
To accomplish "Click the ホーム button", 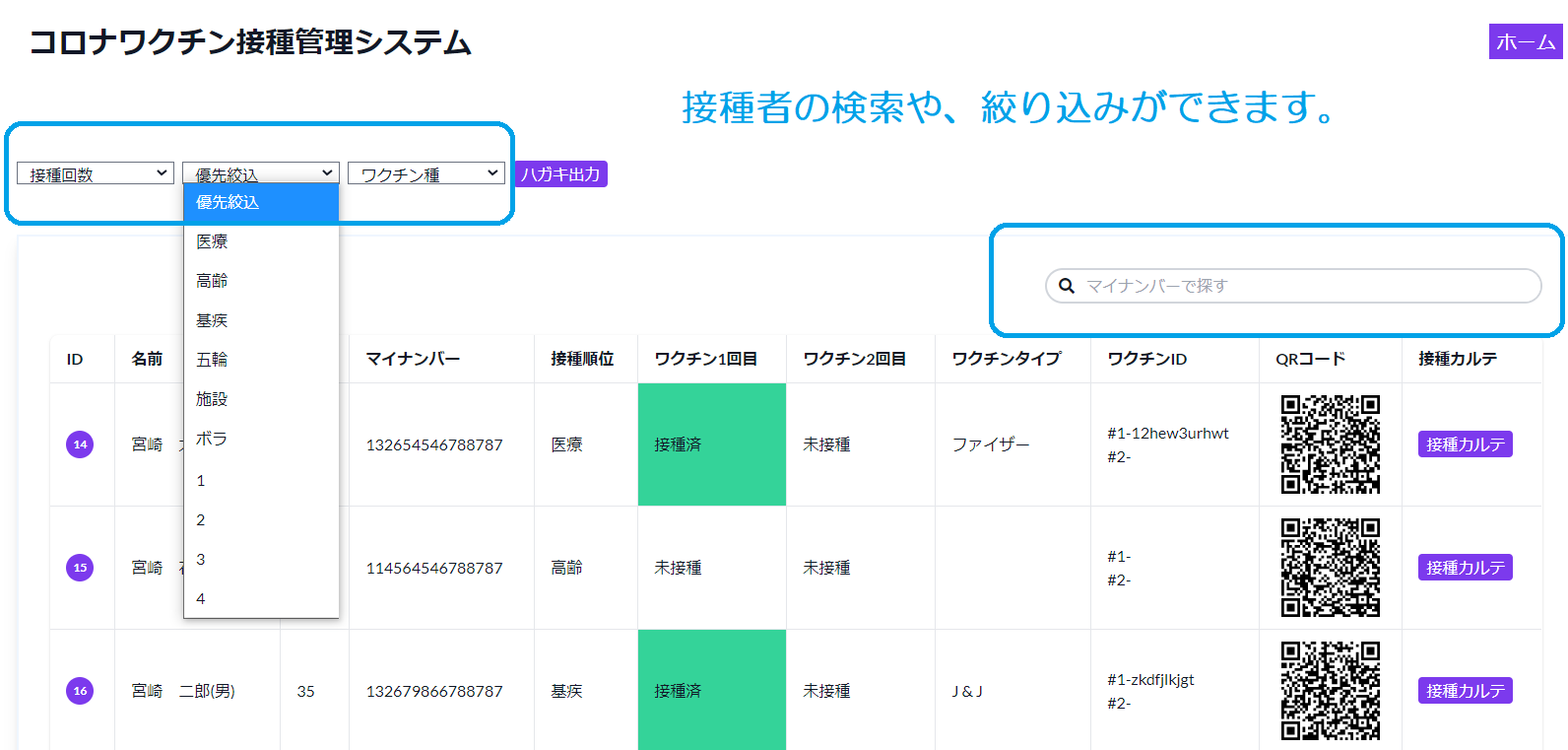I will coord(1526,41).
